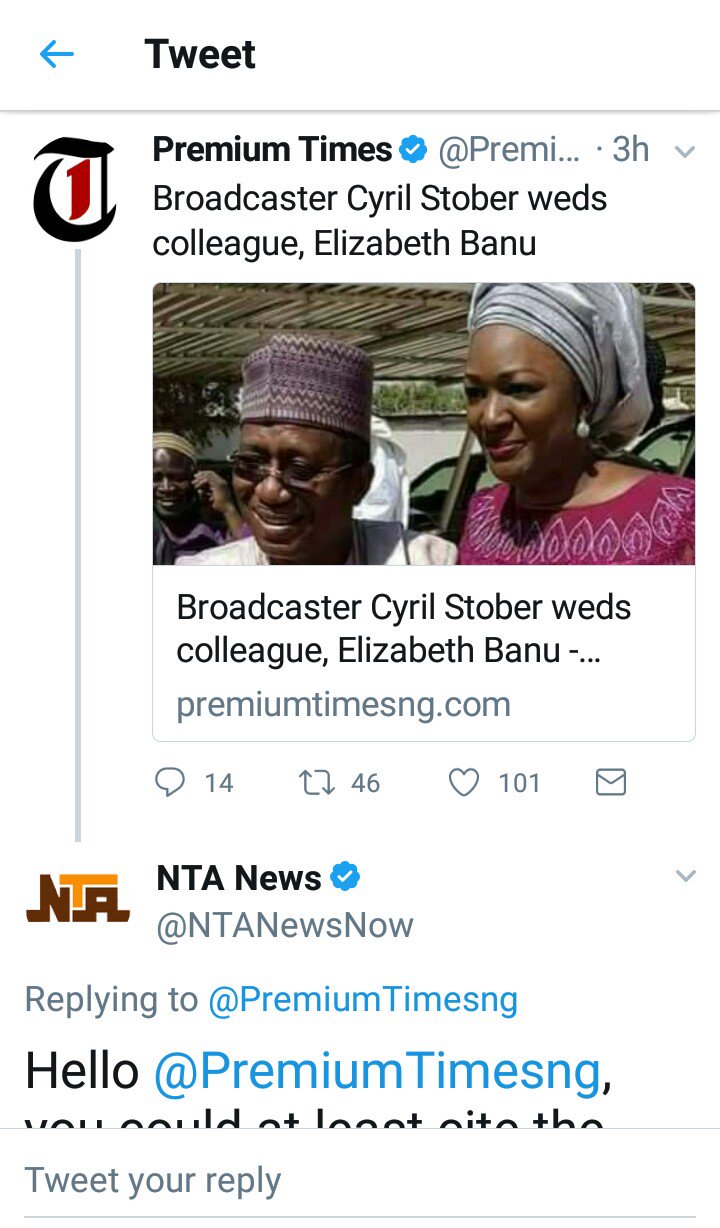
Task: Tap Premium Times verified badge
Action: [x=412, y=150]
